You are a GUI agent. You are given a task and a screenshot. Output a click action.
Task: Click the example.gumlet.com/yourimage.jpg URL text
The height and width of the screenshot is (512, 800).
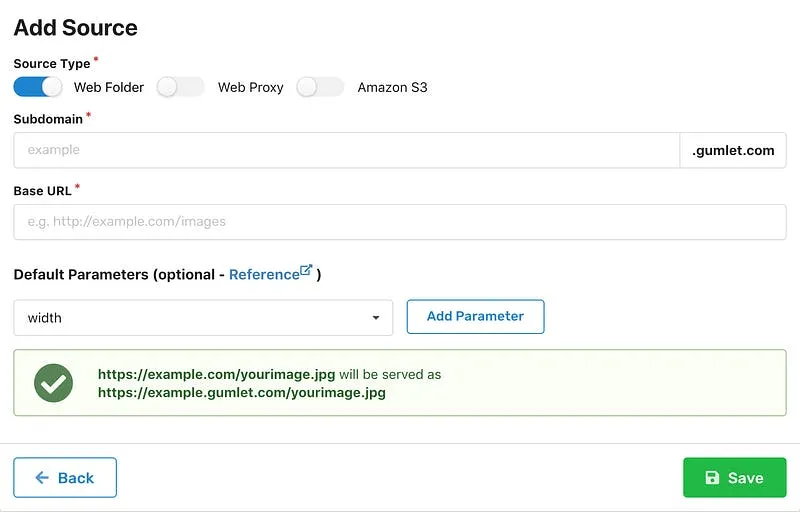coord(242,393)
